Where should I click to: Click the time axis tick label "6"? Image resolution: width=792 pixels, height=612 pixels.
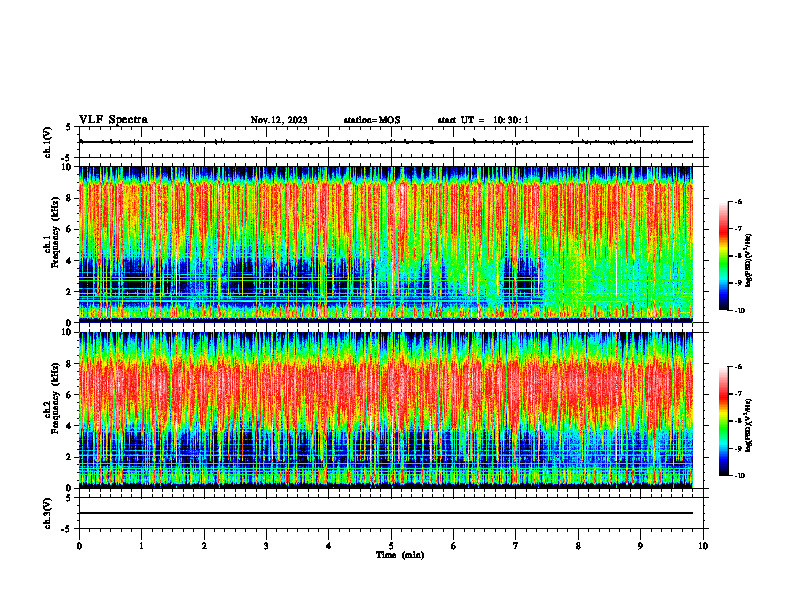click(453, 546)
